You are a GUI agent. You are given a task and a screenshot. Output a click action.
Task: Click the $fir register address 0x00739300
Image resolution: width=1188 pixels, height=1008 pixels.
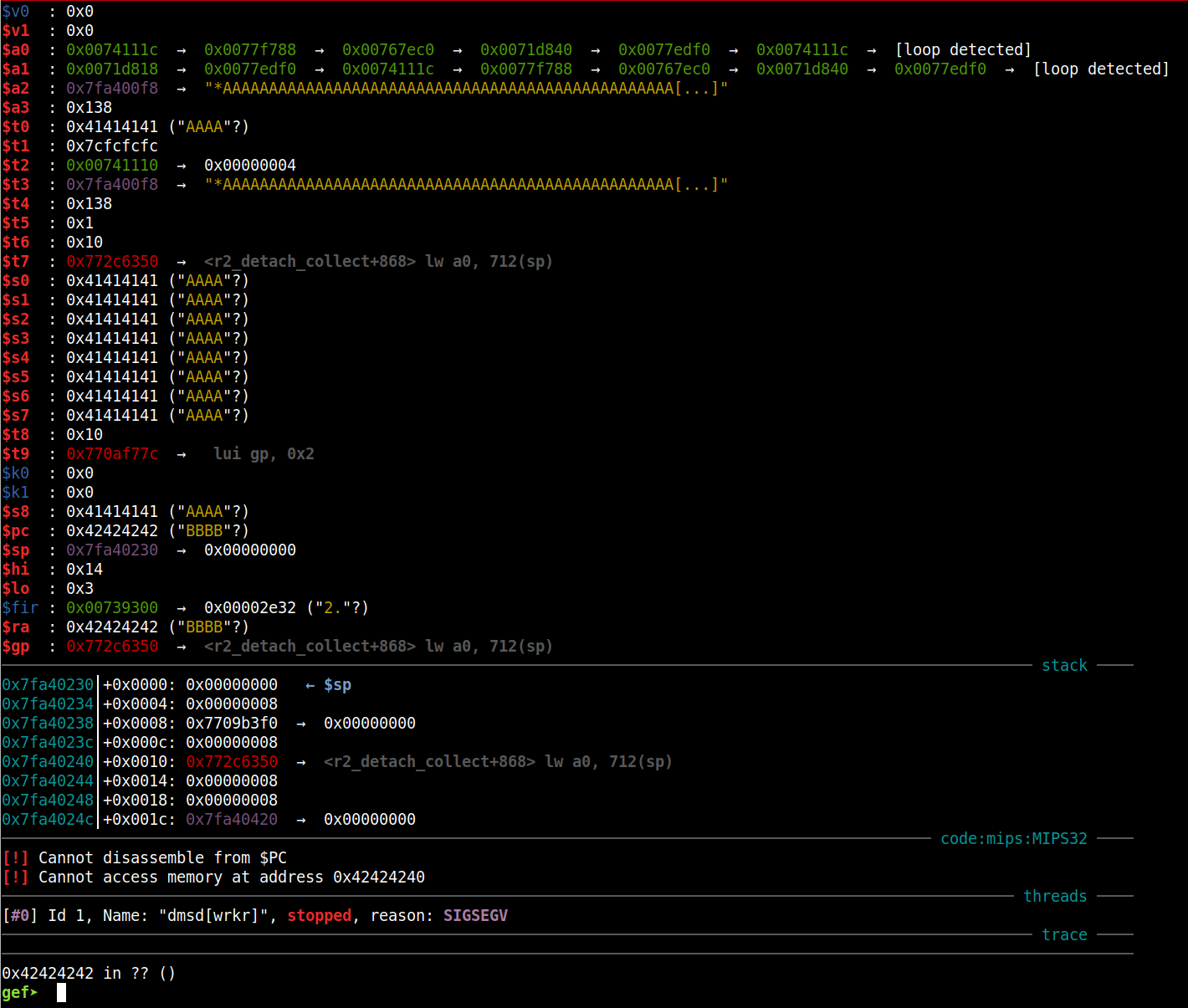pos(112,607)
